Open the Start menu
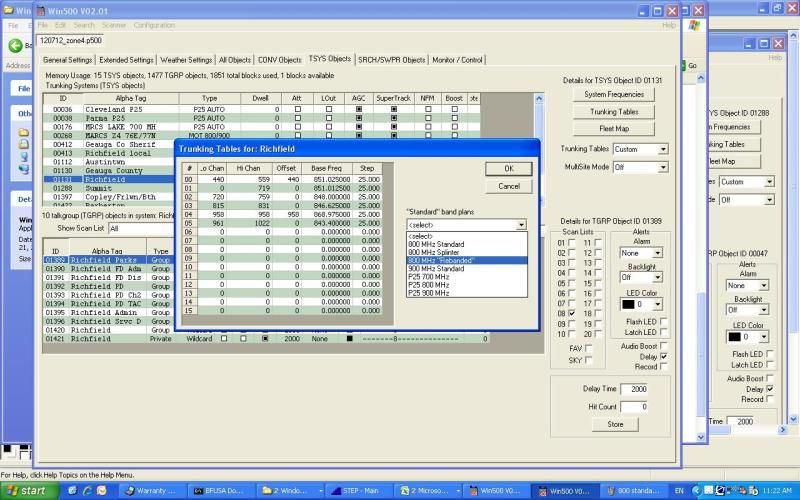Image resolution: width=800 pixels, height=500 pixels. tap(29, 491)
